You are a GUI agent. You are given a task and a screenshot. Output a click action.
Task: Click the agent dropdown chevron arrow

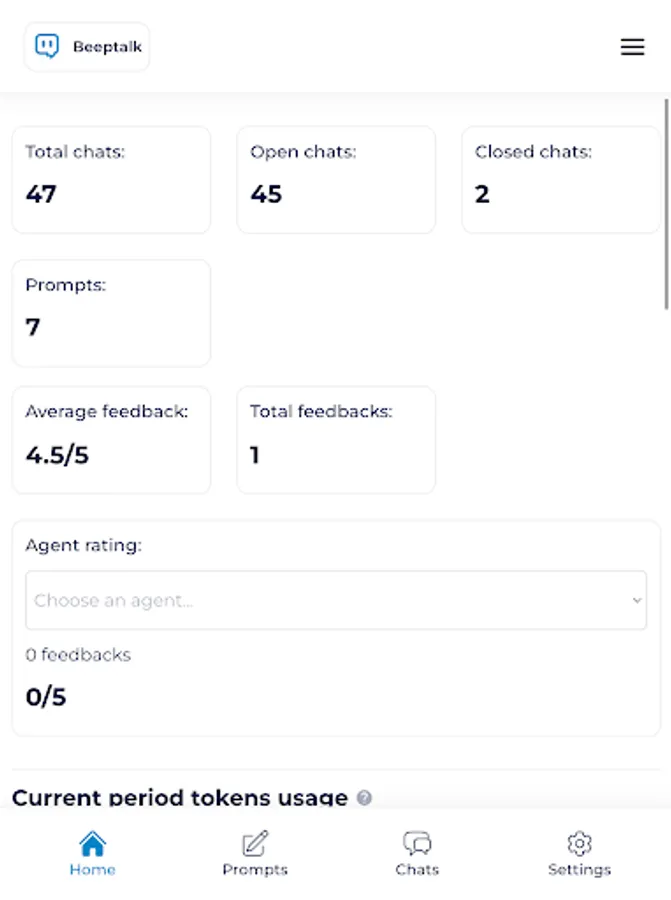click(x=637, y=600)
